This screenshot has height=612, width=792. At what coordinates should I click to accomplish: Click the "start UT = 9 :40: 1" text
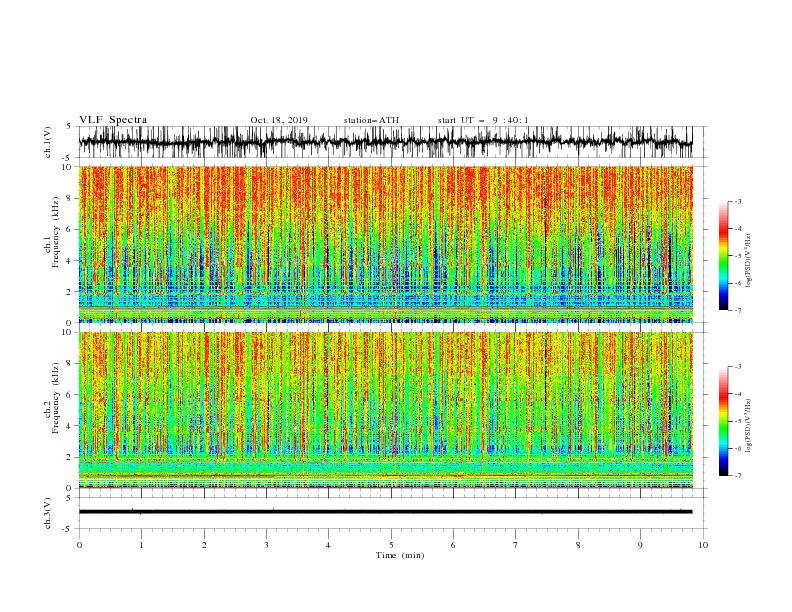point(483,120)
